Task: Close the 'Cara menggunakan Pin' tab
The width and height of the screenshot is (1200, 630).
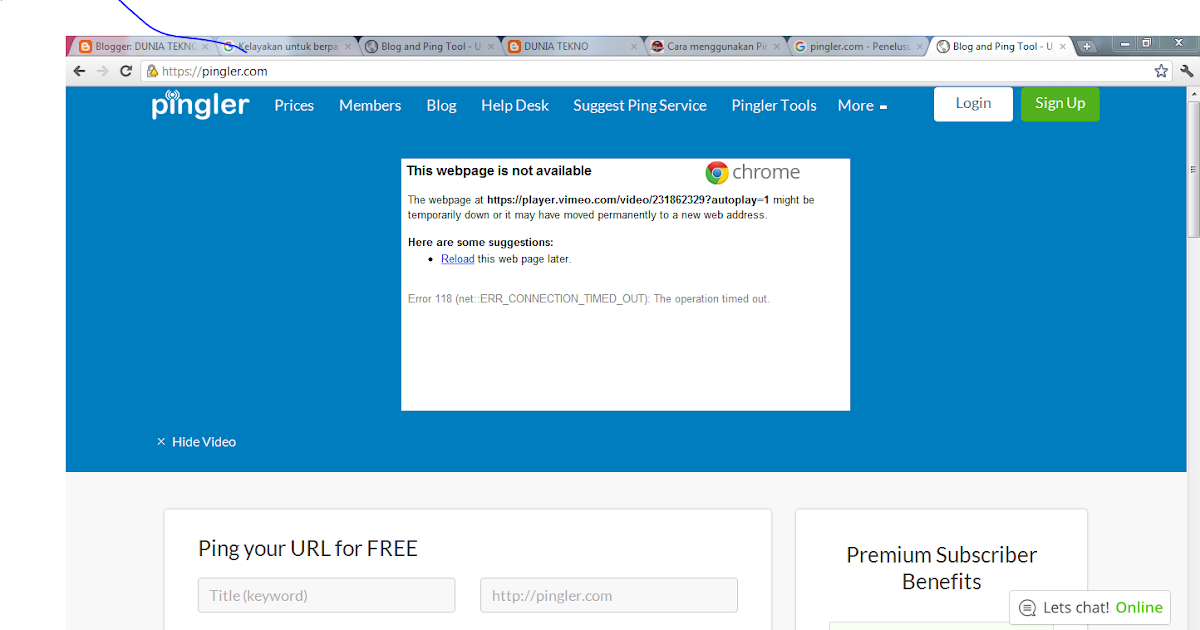Action: [x=778, y=46]
